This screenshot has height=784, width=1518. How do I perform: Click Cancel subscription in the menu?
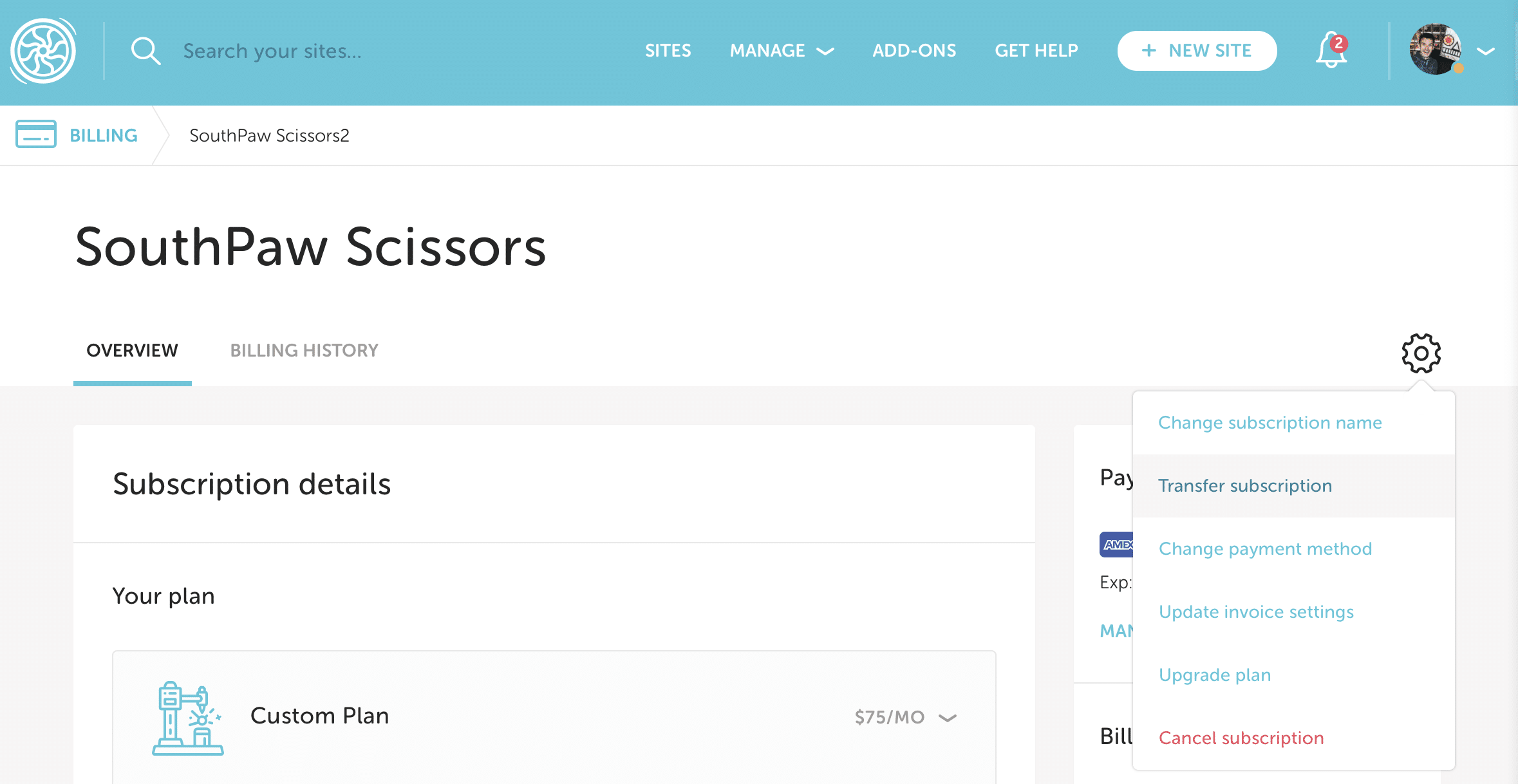[1241, 738]
